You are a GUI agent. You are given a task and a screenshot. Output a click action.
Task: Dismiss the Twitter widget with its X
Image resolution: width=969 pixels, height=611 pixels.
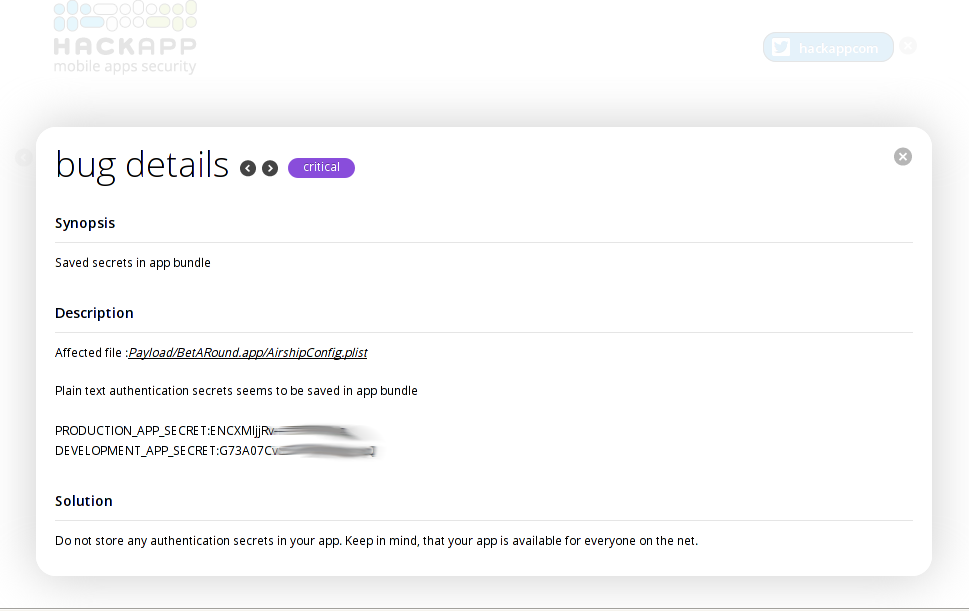[x=908, y=46]
